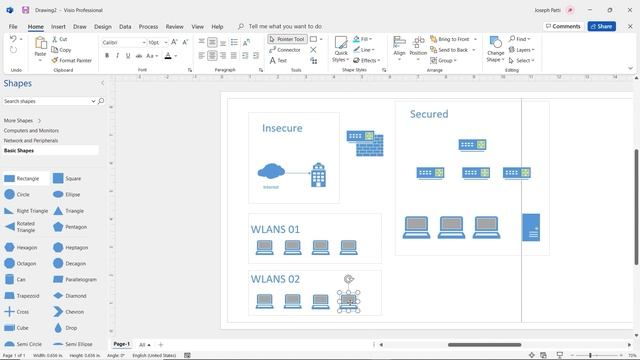Select the Pointer Tool

click(x=287, y=39)
